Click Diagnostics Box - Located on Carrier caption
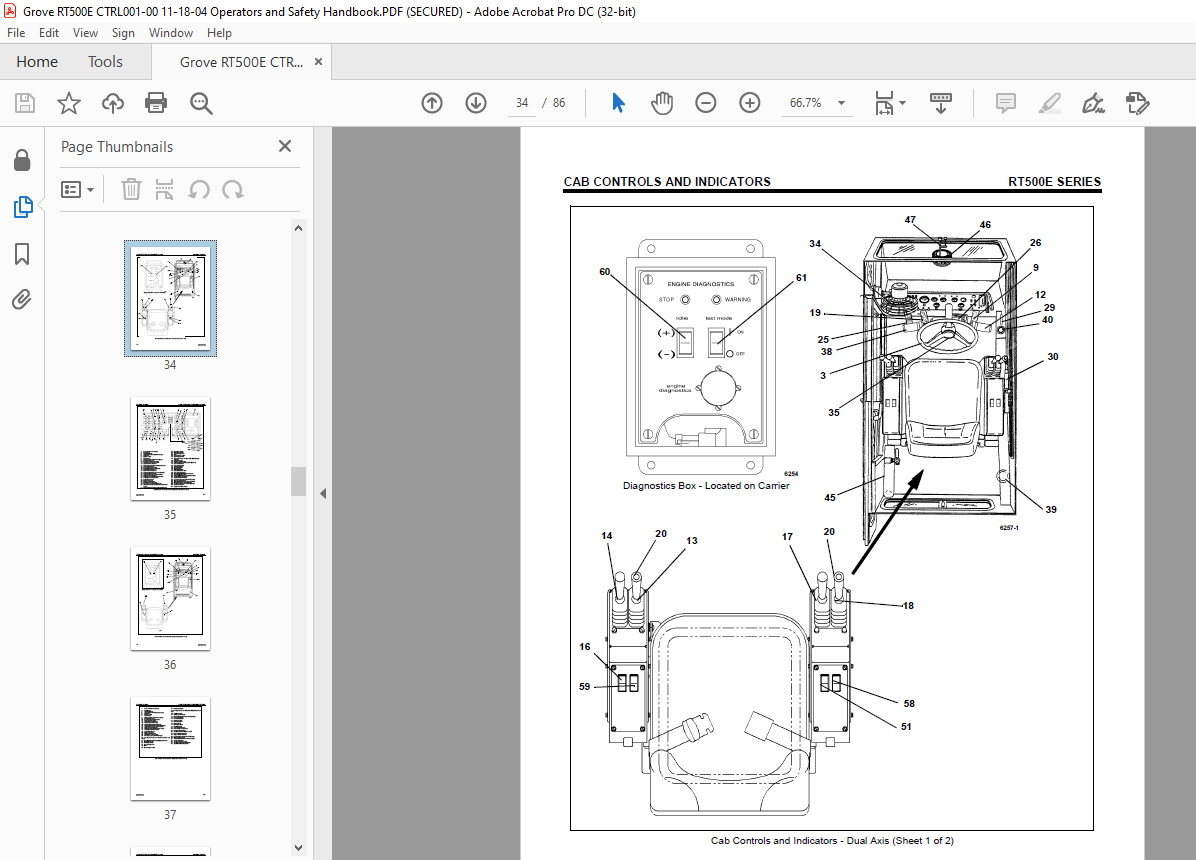The height and width of the screenshot is (860, 1196). 706,485
